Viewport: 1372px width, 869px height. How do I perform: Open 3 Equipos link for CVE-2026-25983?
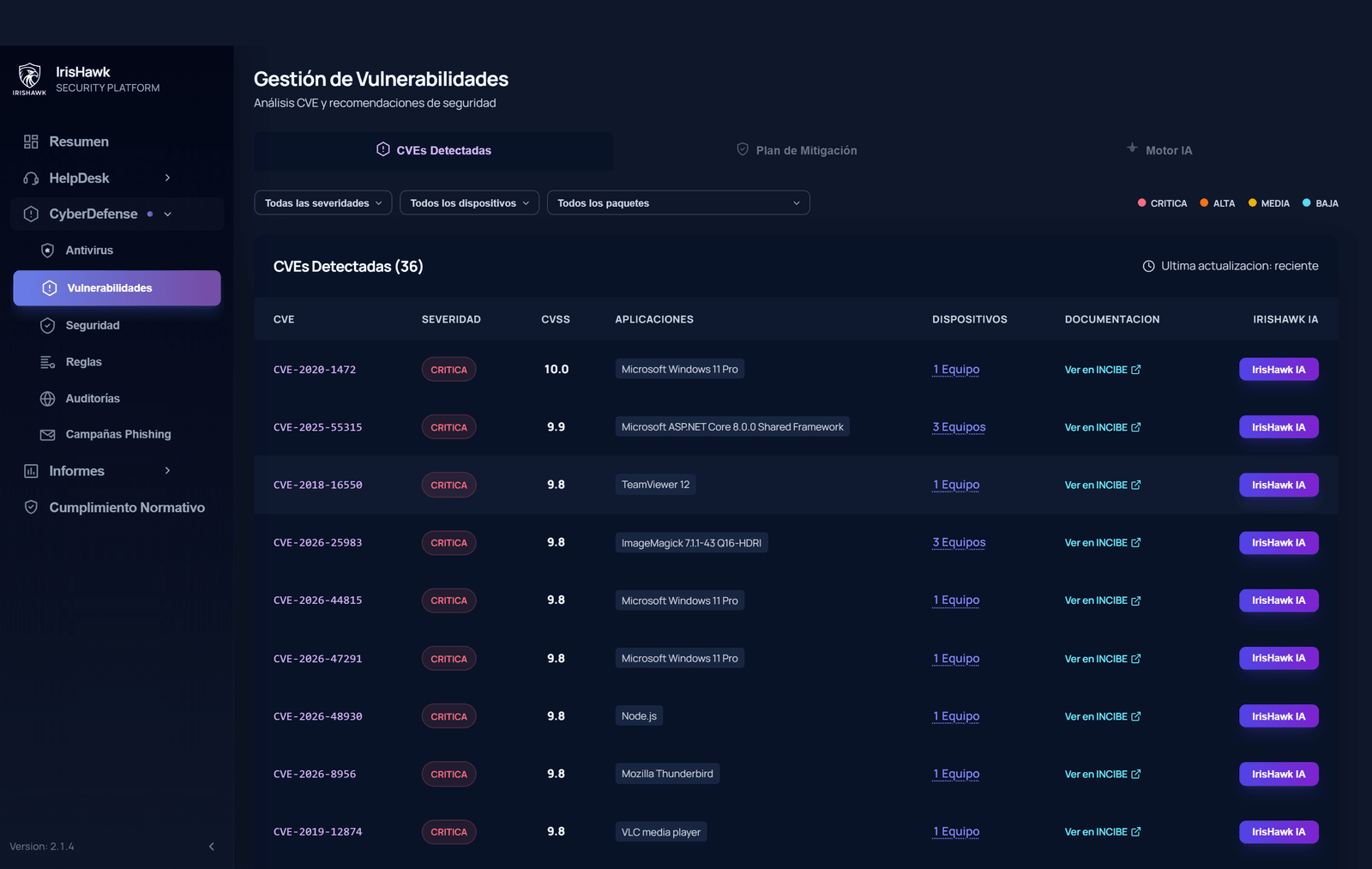[x=959, y=543]
